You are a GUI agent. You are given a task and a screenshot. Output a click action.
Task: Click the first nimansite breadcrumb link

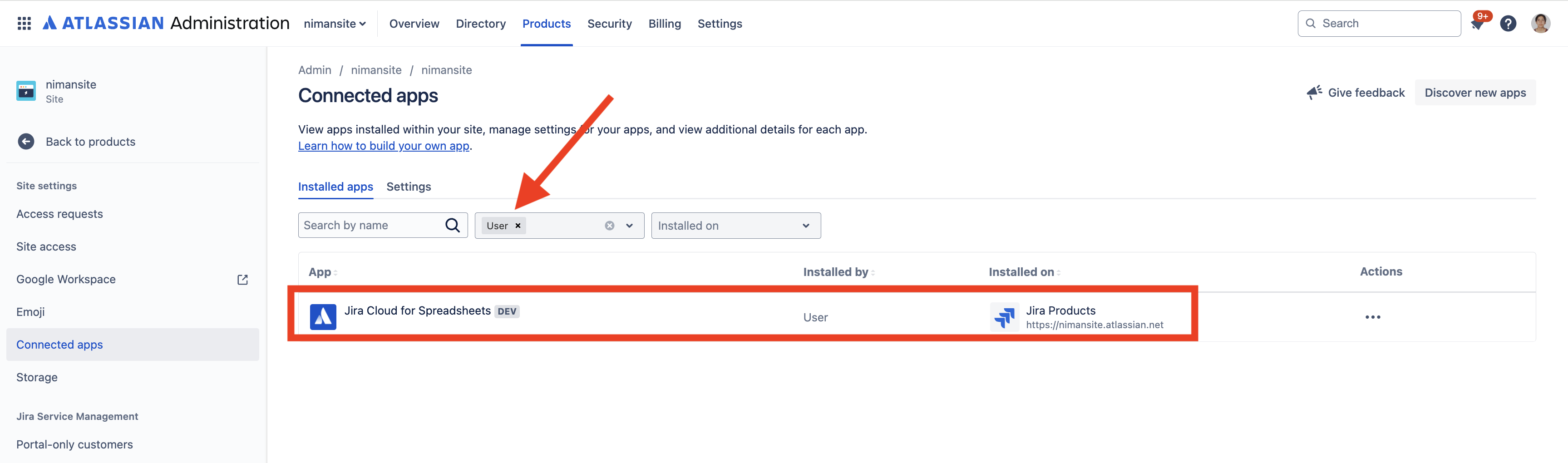tap(376, 70)
